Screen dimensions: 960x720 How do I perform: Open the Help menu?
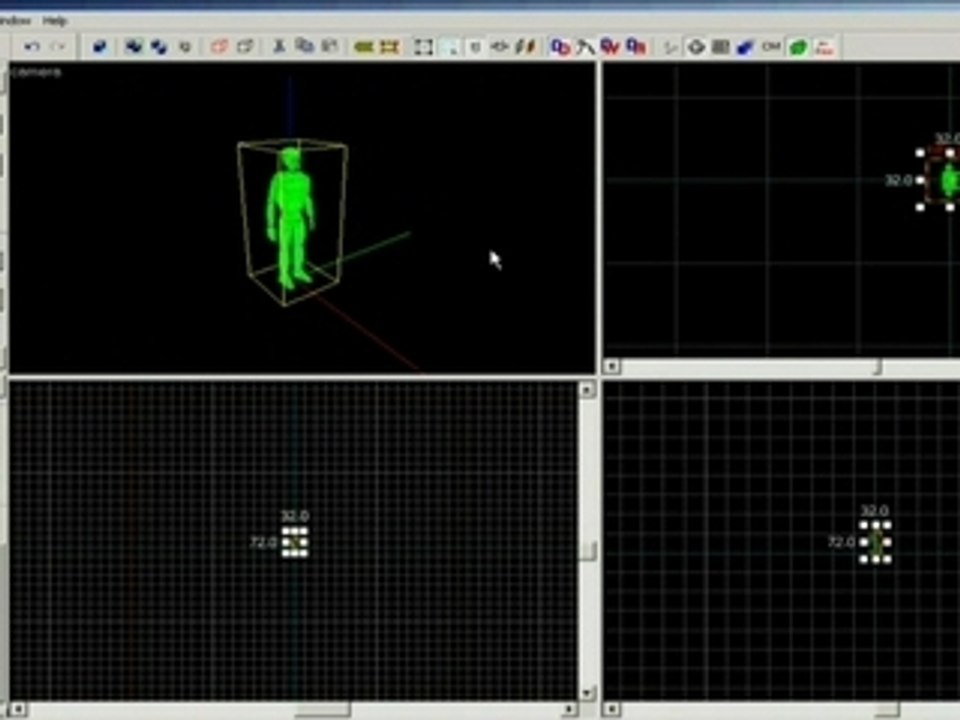coord(54,21)
